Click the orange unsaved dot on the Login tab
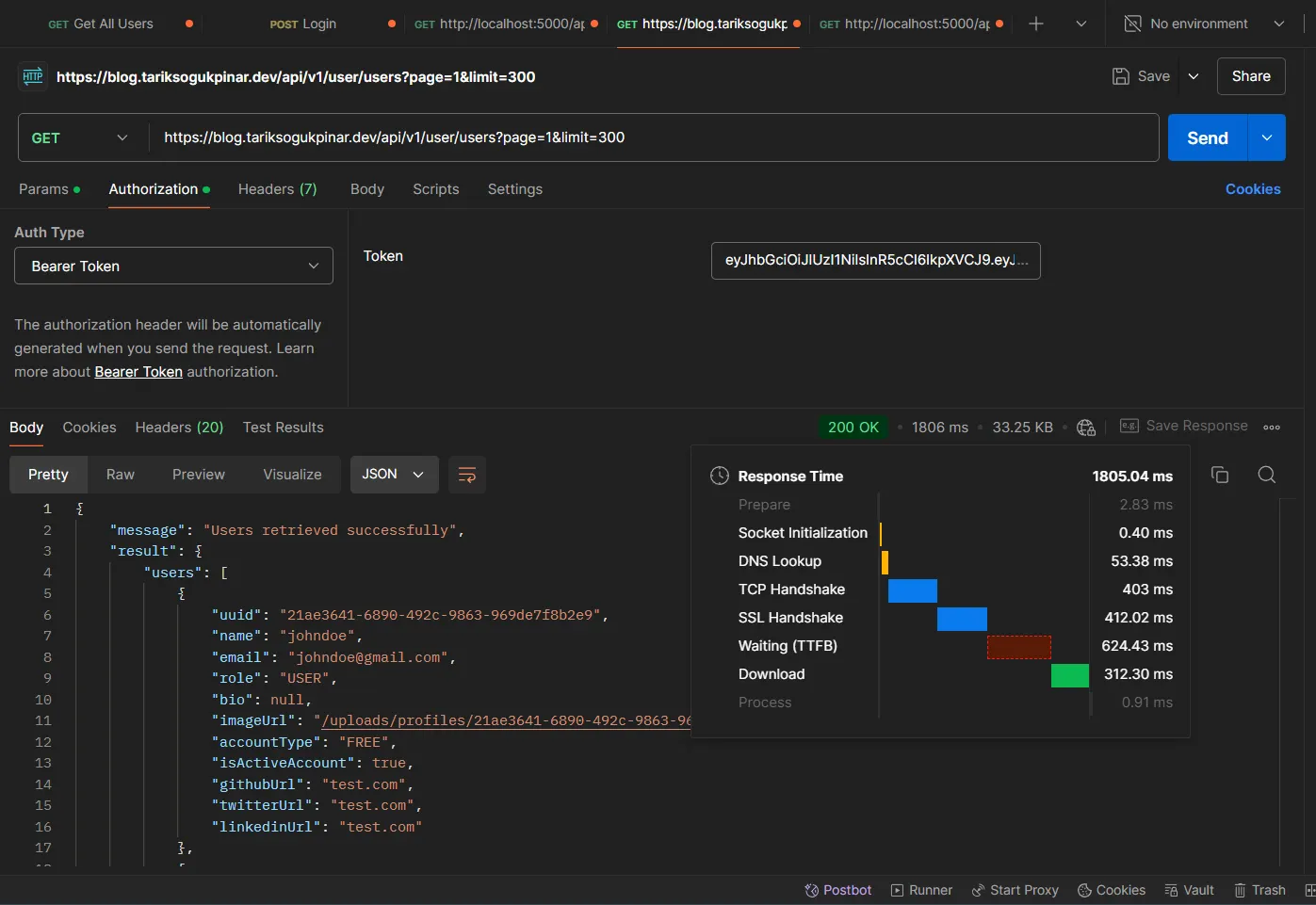The height and width of the screenshot is (905, 1316). click(x=392, y=24)
